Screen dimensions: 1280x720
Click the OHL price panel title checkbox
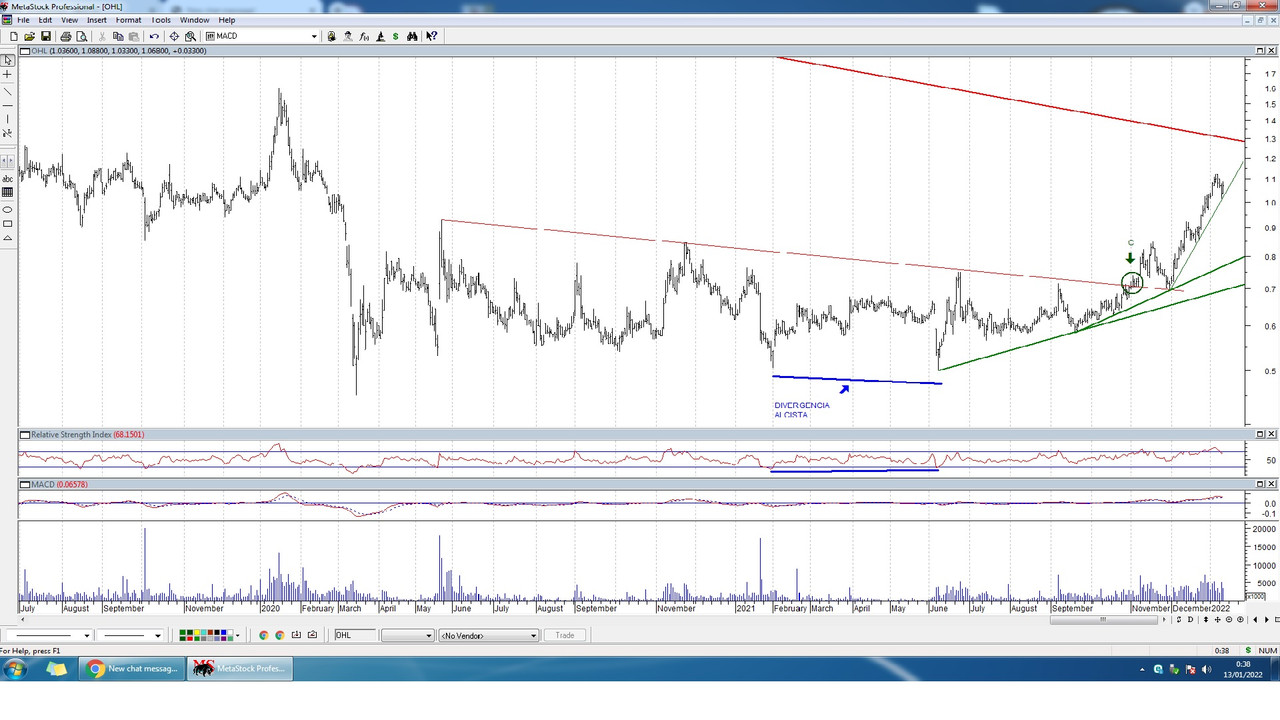coord(24,50)
